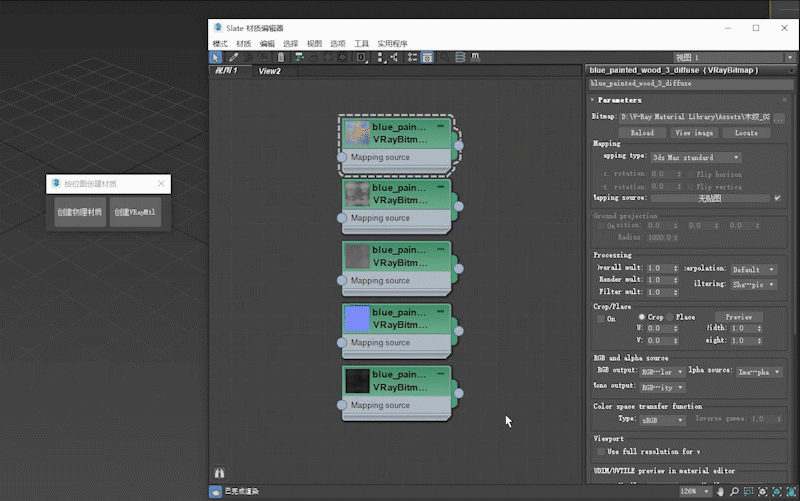The image size is (800, 501).
Task: Click the 创建VRayMtl button
Action: tap(135, 212)
